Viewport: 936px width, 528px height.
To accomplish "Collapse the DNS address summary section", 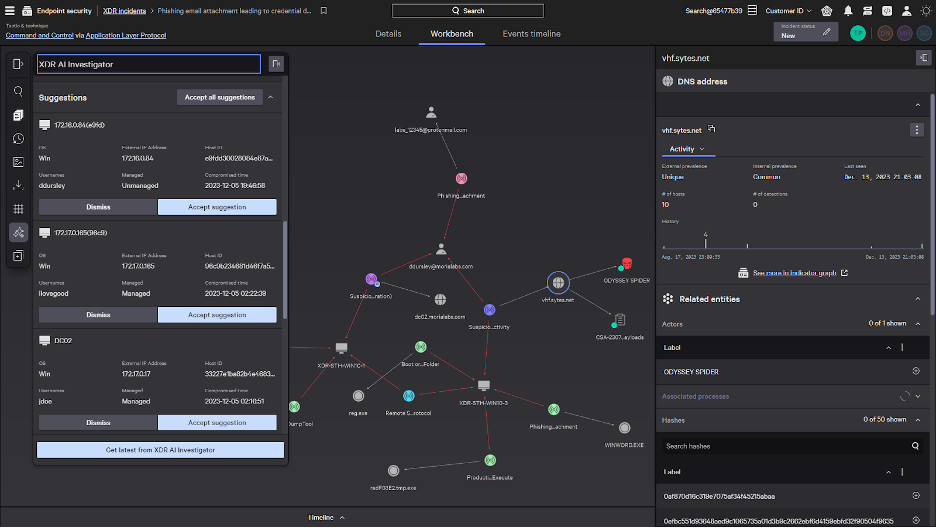I will pos(917,105).
